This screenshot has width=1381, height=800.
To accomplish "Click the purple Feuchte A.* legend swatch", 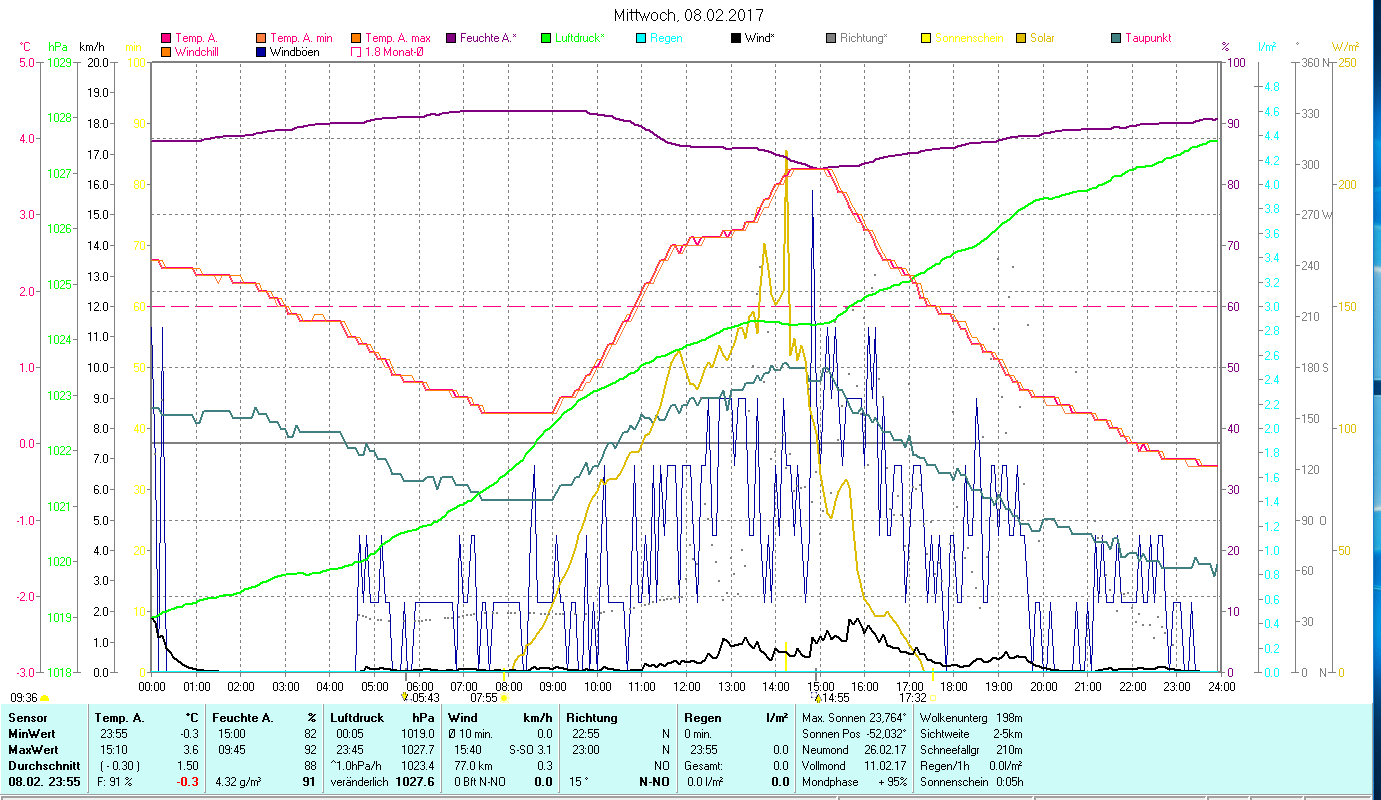I will (x=450, y=38).
